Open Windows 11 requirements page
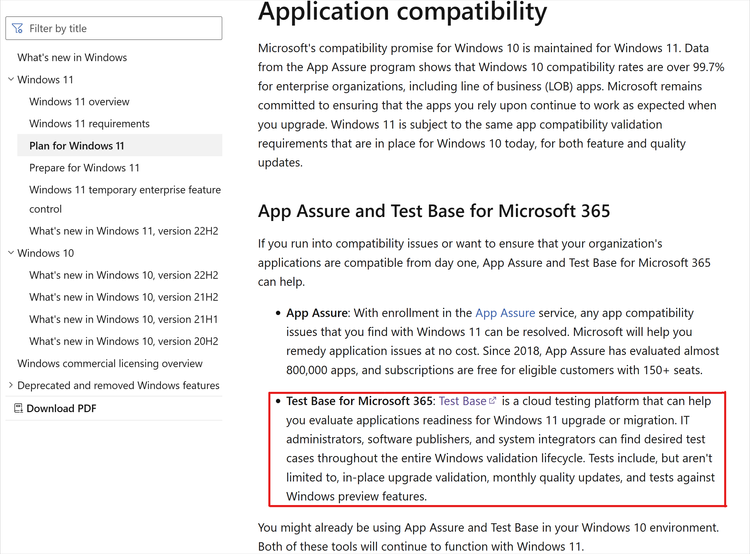This screenshot has height=554, width=750. coord(89,123)
